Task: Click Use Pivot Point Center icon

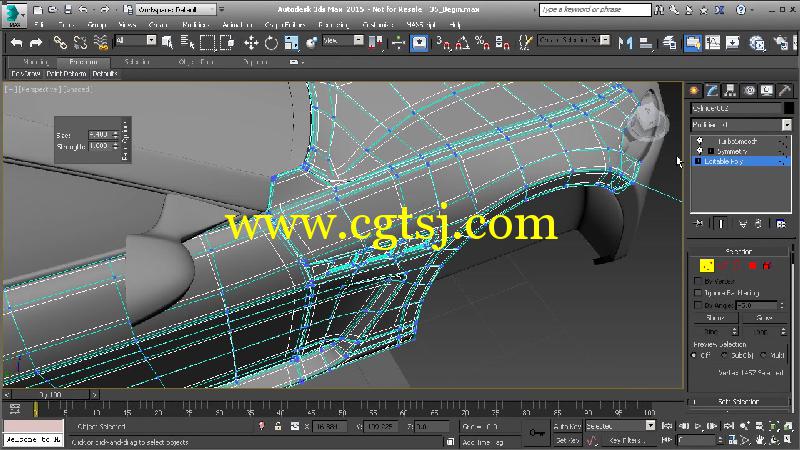Action: click(x=376, y=43)
